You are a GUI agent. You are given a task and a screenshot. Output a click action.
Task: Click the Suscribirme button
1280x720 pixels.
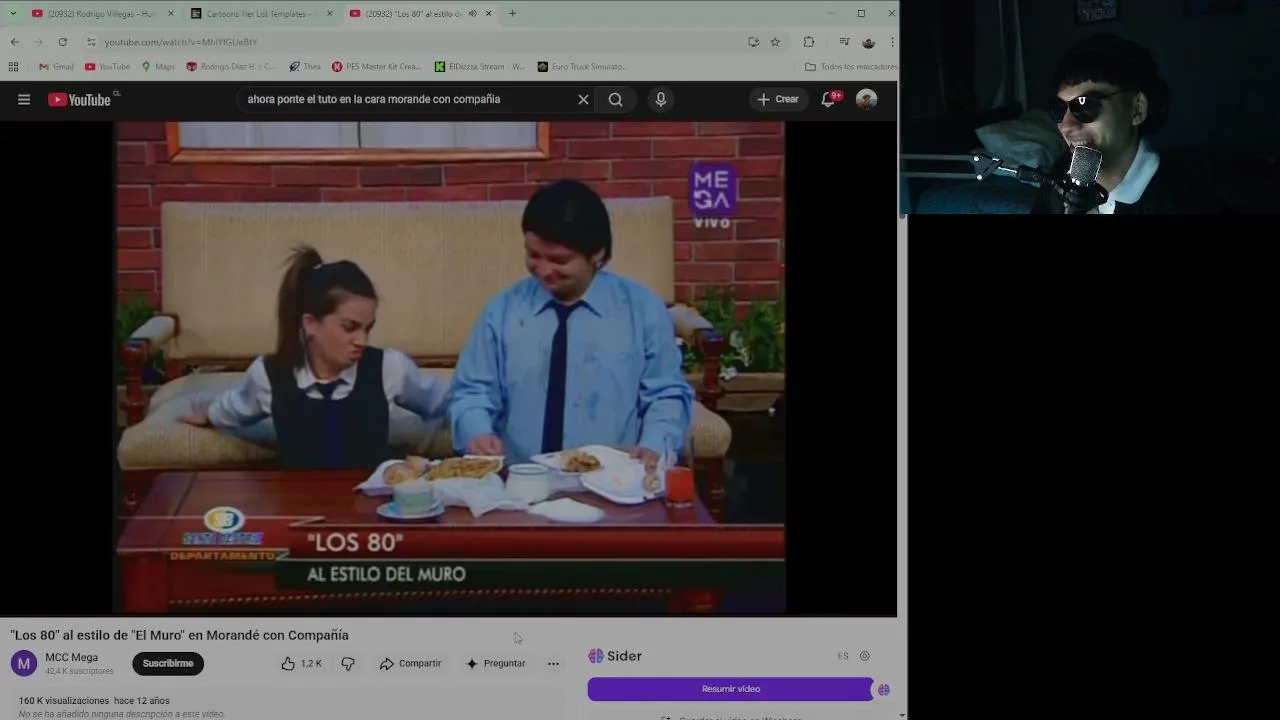click(x=168, y=663)
